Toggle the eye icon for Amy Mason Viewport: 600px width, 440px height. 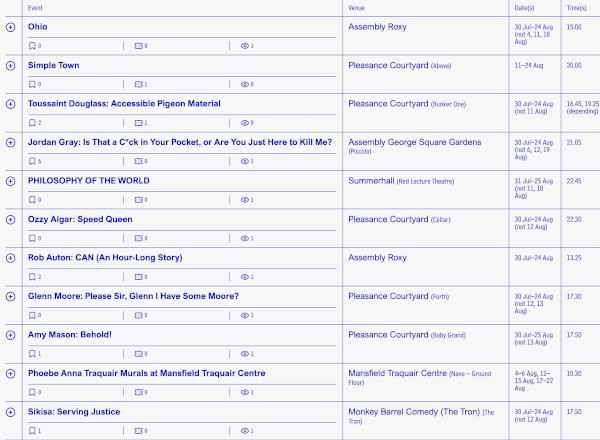[245, 354]
